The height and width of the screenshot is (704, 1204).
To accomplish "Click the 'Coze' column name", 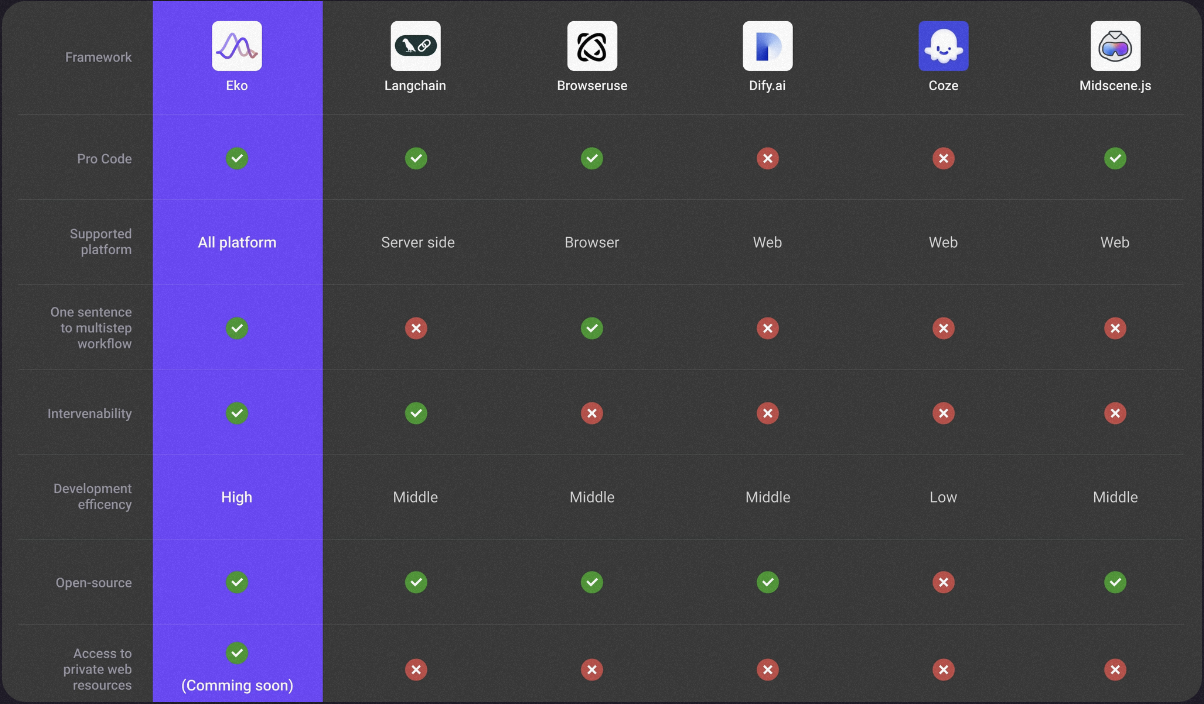I will pyautogui.click(x=944, y=86).
